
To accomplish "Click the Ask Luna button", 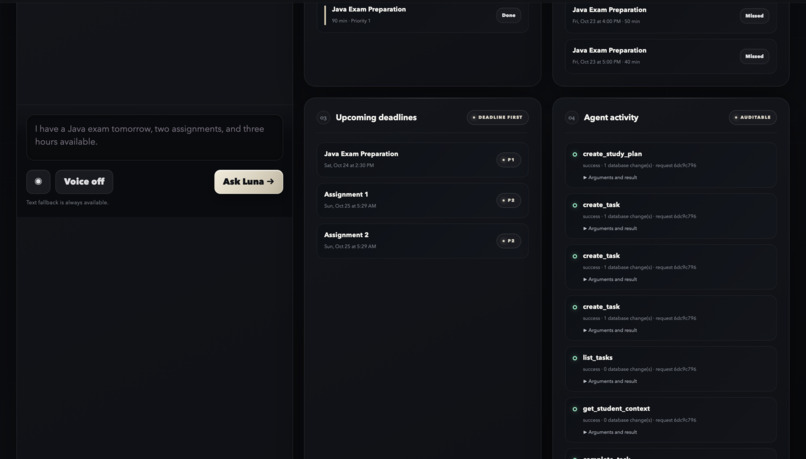I will (248, 181).
